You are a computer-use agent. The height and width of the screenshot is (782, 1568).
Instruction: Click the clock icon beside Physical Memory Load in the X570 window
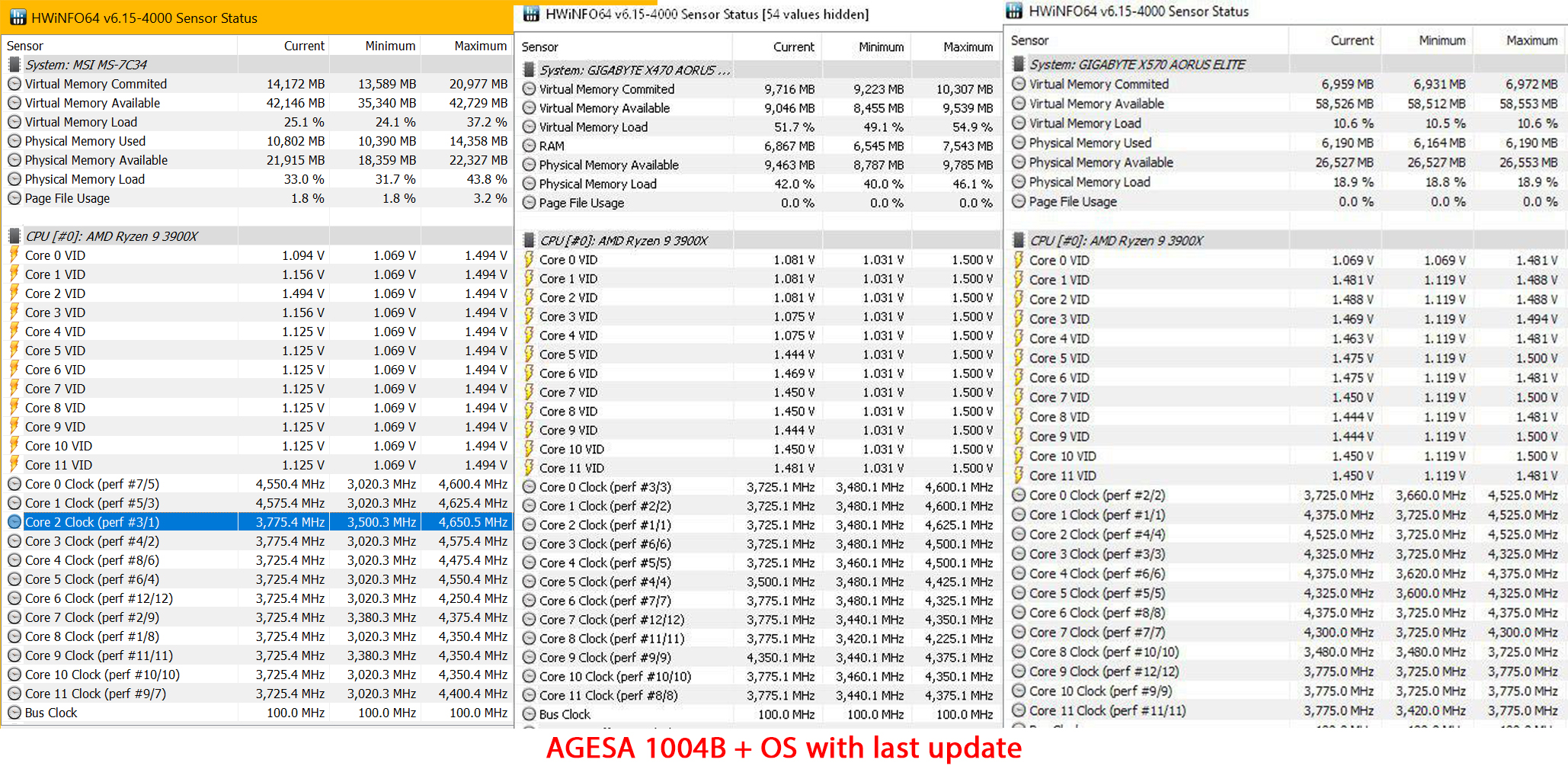click(1018, 181)
